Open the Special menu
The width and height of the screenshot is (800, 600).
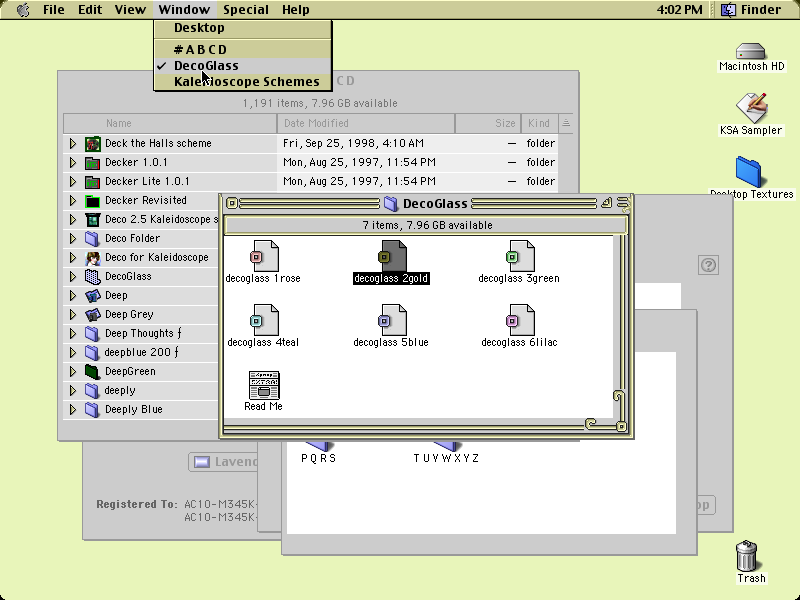[x=246, y=10]
